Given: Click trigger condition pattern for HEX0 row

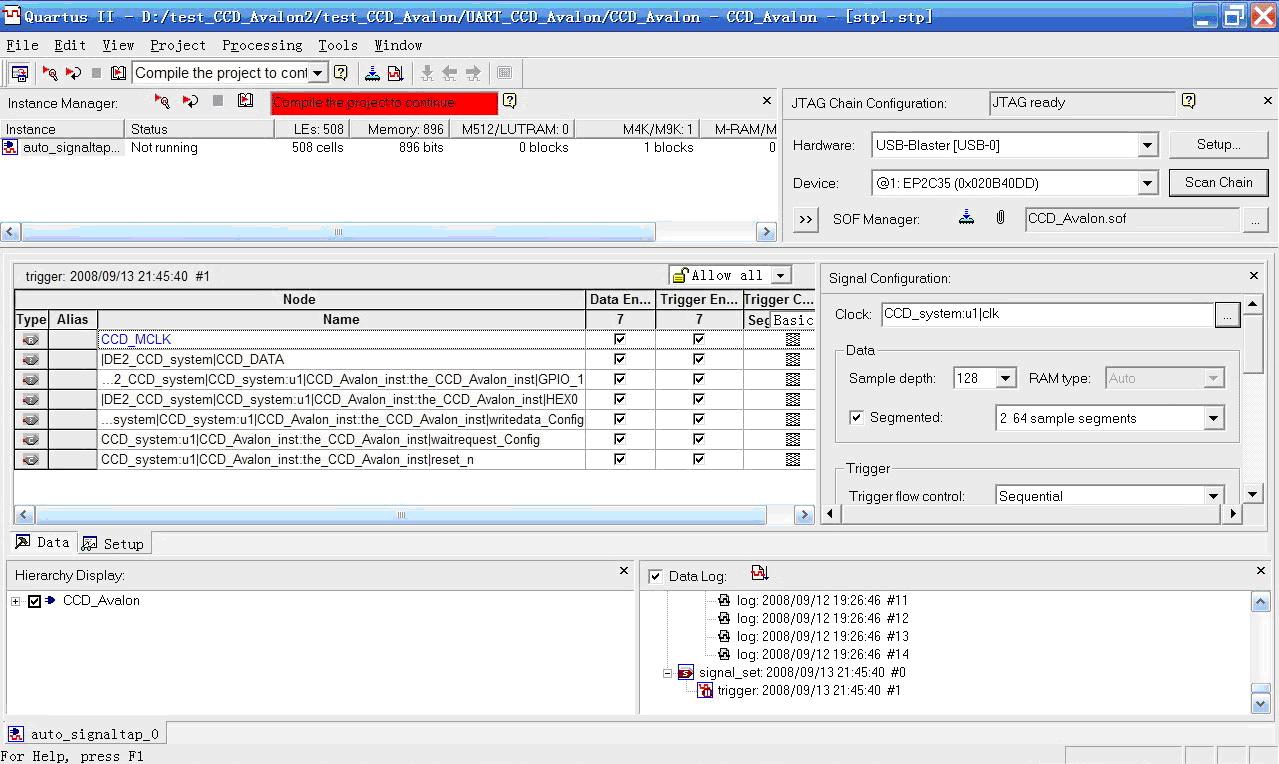Looking at the screenshot, I should pyautogui.click(x=793, y=399).
